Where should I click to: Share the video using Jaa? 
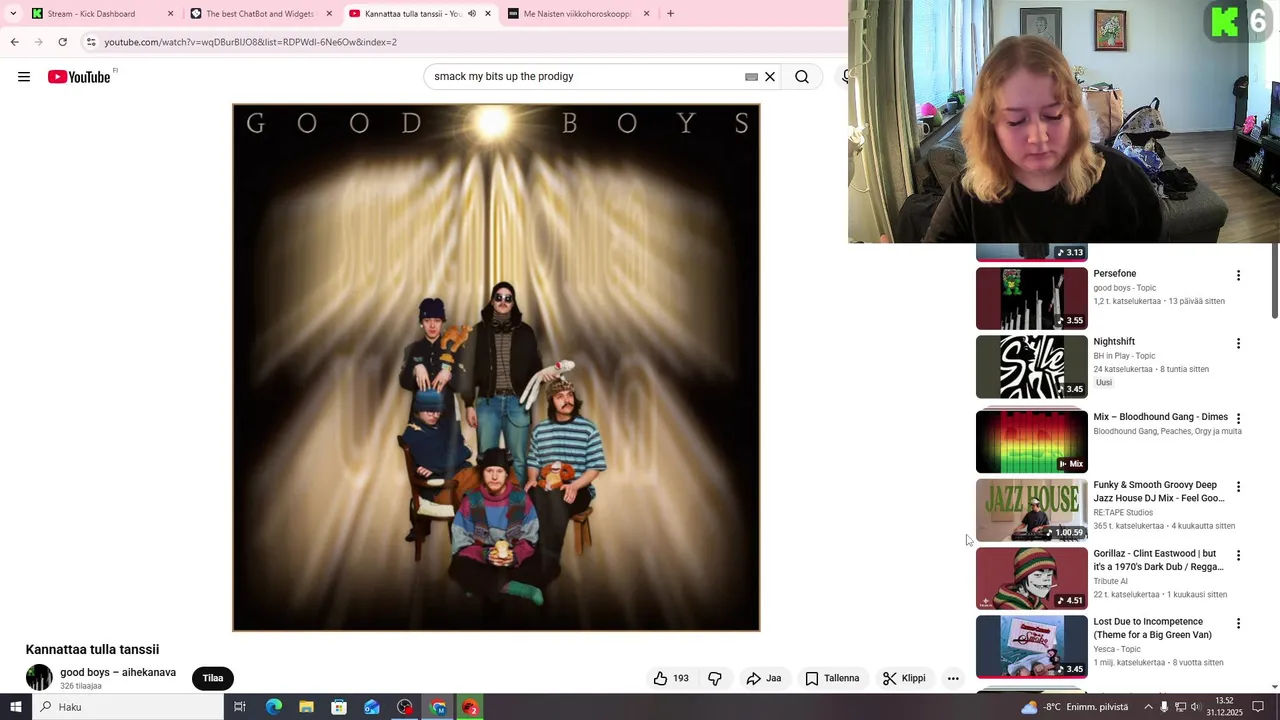click(764, 678)
